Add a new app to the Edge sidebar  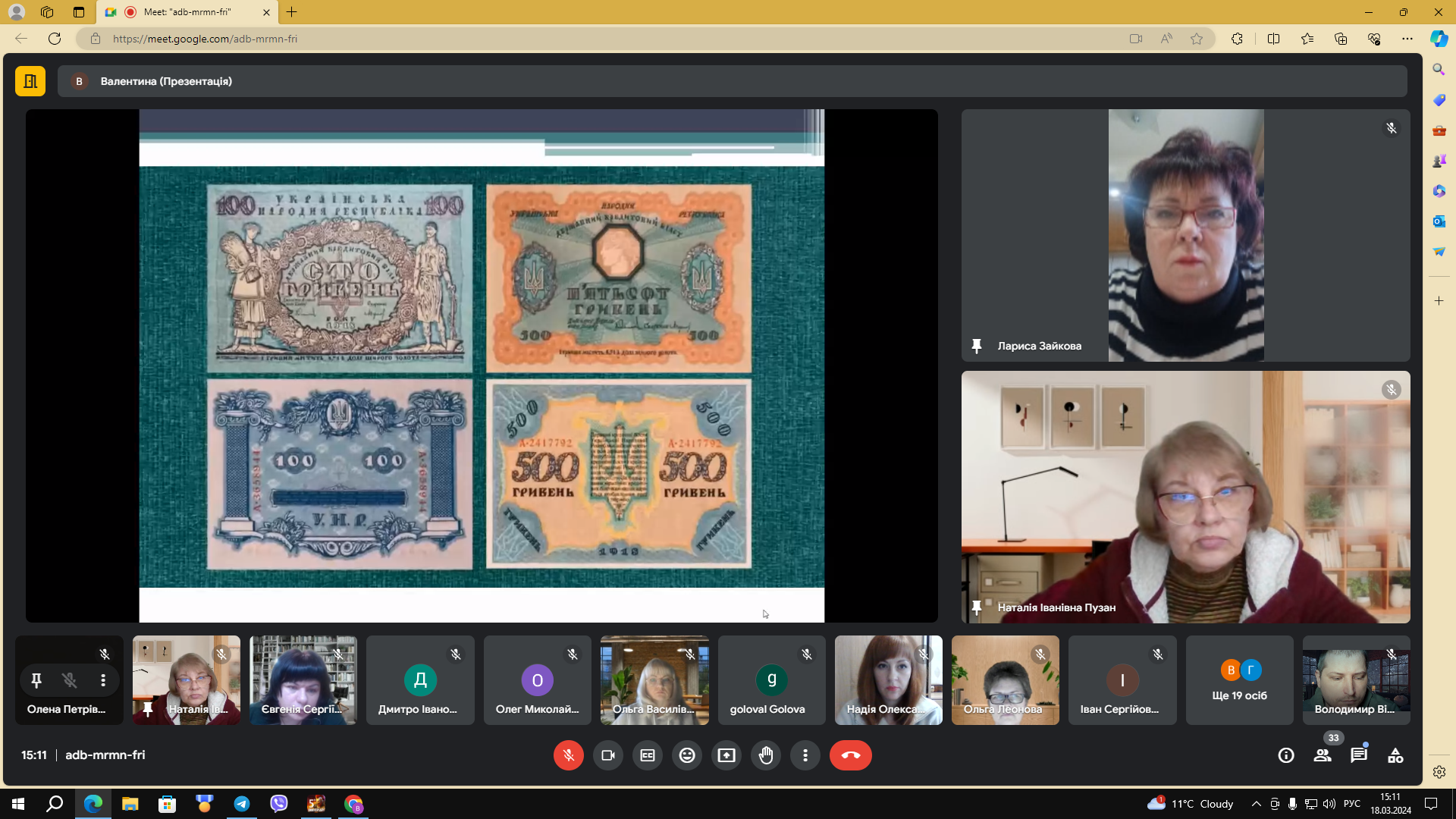coord(1439,301)
